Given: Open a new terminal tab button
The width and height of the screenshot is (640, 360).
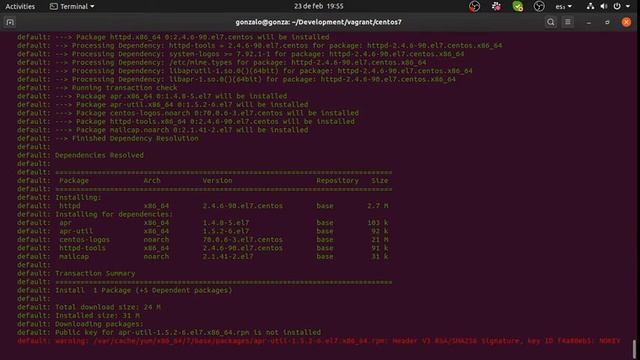Looking at the screenshot, I should coord(10,22).
